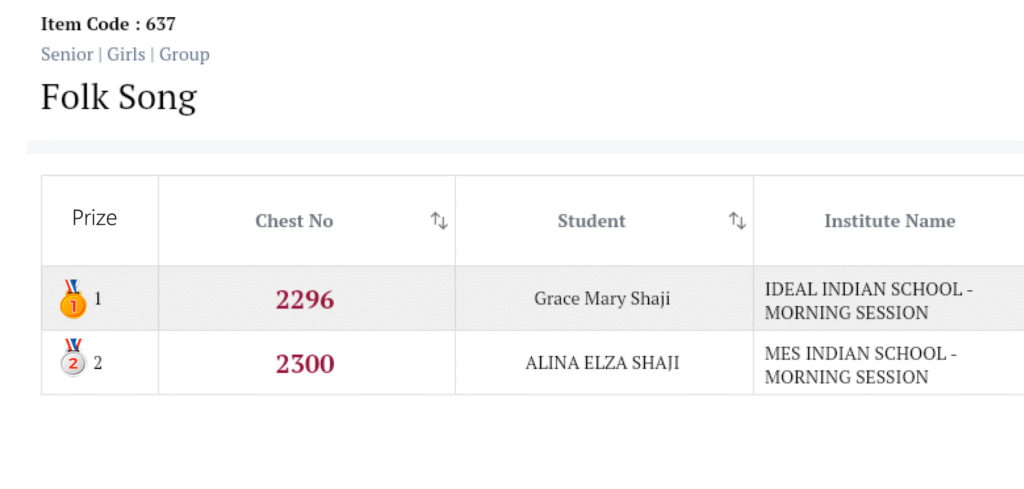Sort by Chest No using arrows icon
The image size is (1024, 489).
point(439,221)
